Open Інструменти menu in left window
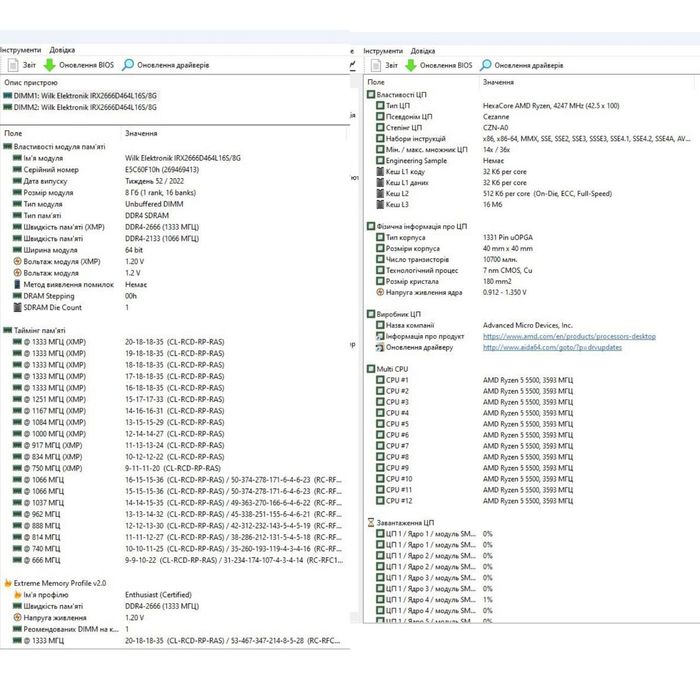The image size is (700, 700). point(20,50)
